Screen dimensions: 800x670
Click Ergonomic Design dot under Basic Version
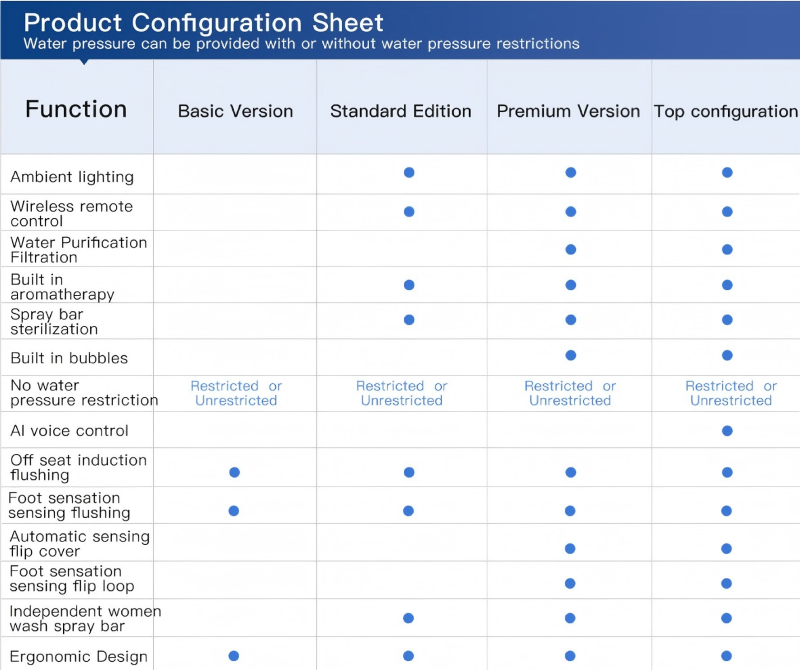pyautogui.click(x=233, y=656)
